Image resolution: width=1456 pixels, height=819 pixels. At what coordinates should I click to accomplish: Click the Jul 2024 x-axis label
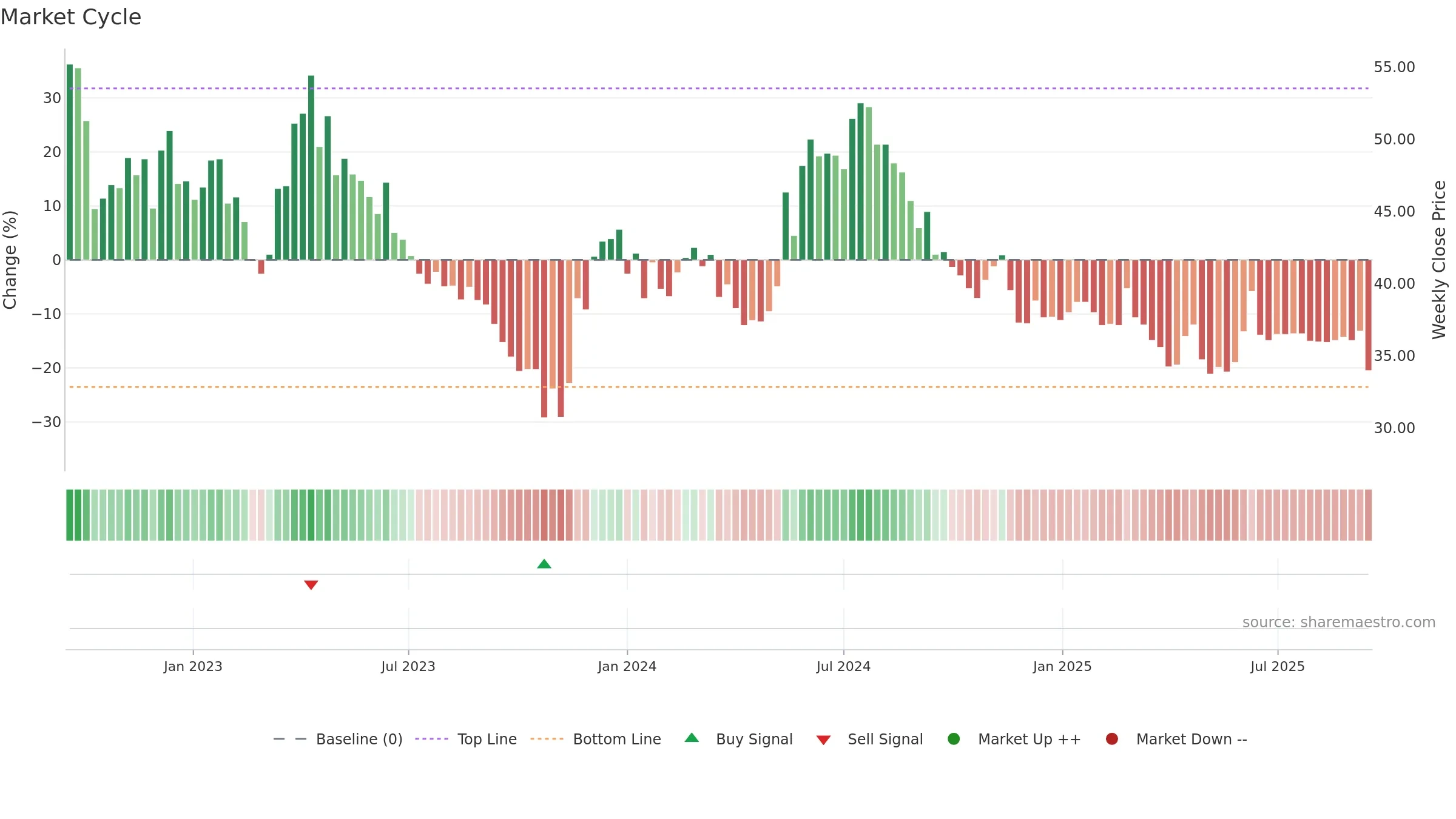tap(843, 666)
